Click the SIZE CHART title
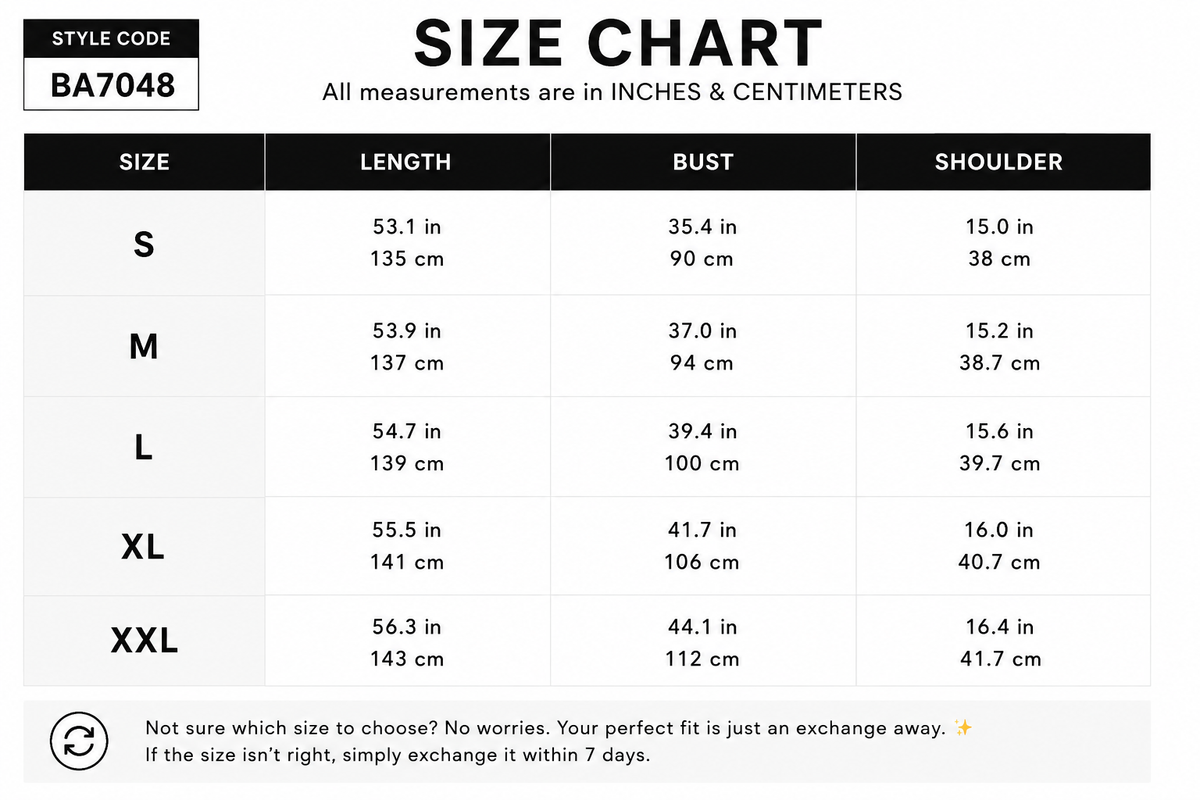Viewport: 1200px width, 800px height. pos(618,43)
